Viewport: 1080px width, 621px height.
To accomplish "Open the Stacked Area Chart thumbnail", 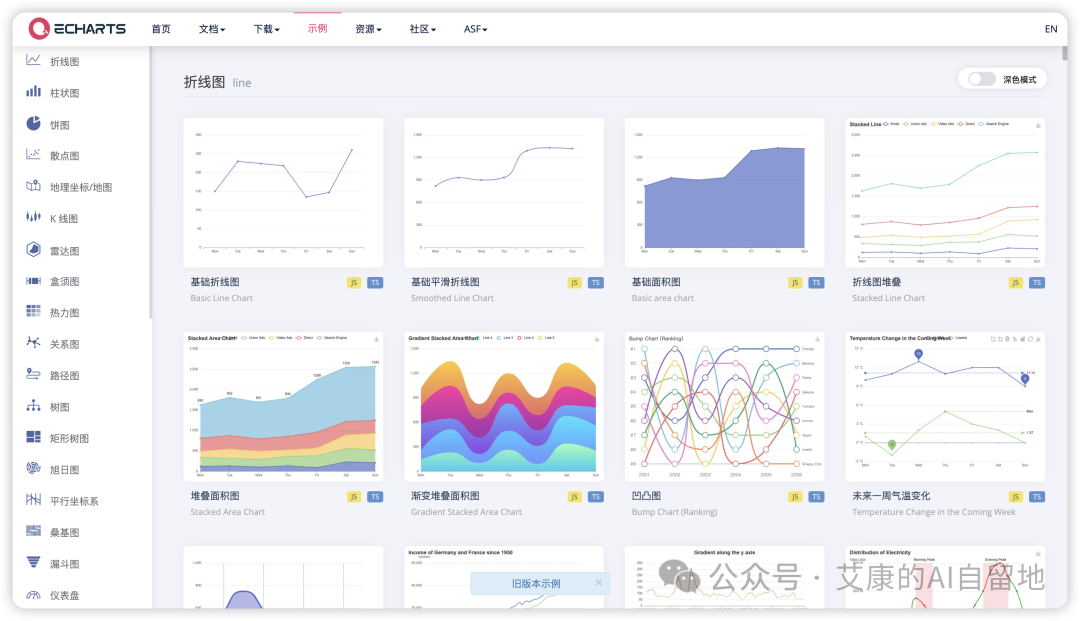I will (x=283, y=407).
